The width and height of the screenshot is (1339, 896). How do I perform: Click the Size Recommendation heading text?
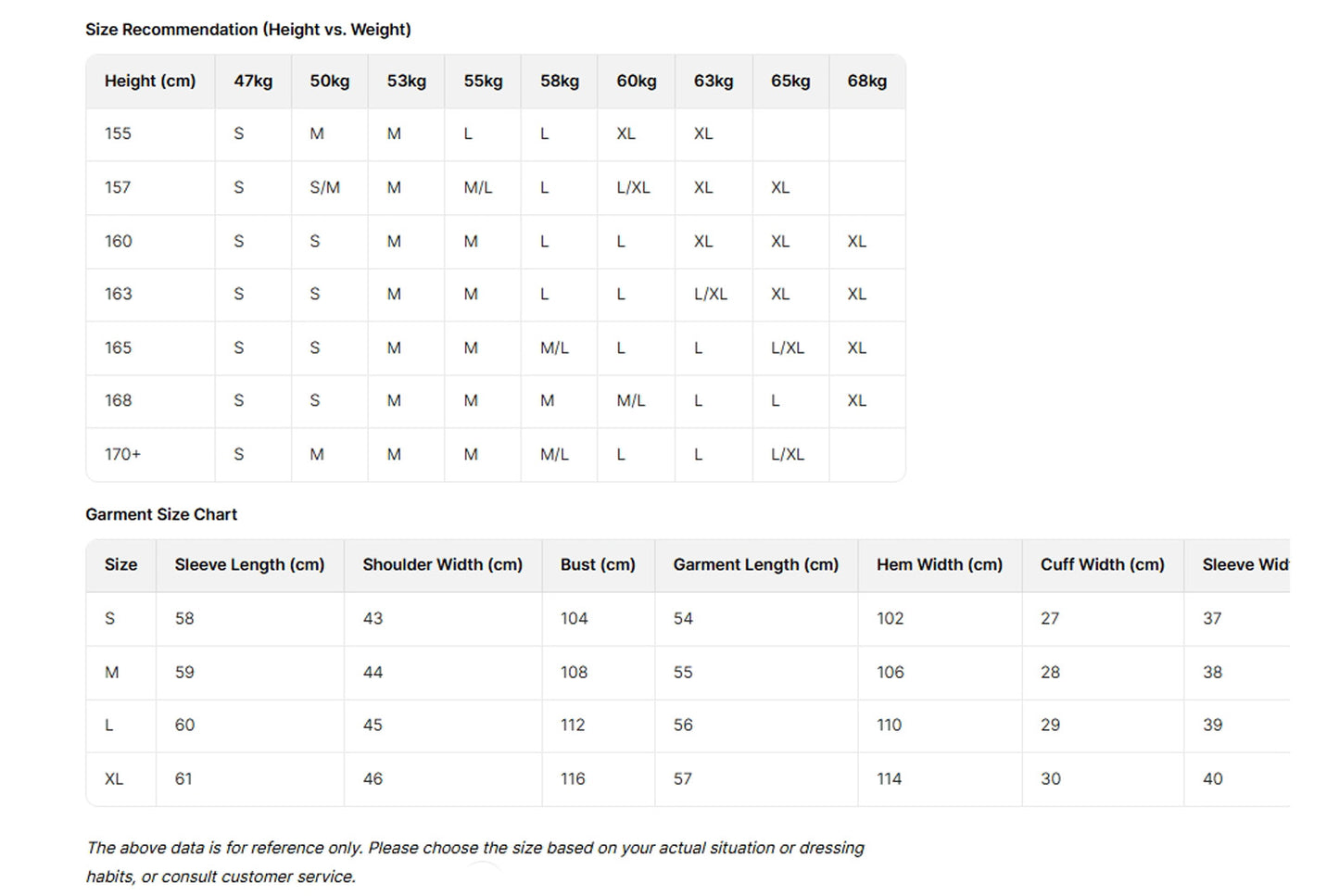[x=248, y=30]
